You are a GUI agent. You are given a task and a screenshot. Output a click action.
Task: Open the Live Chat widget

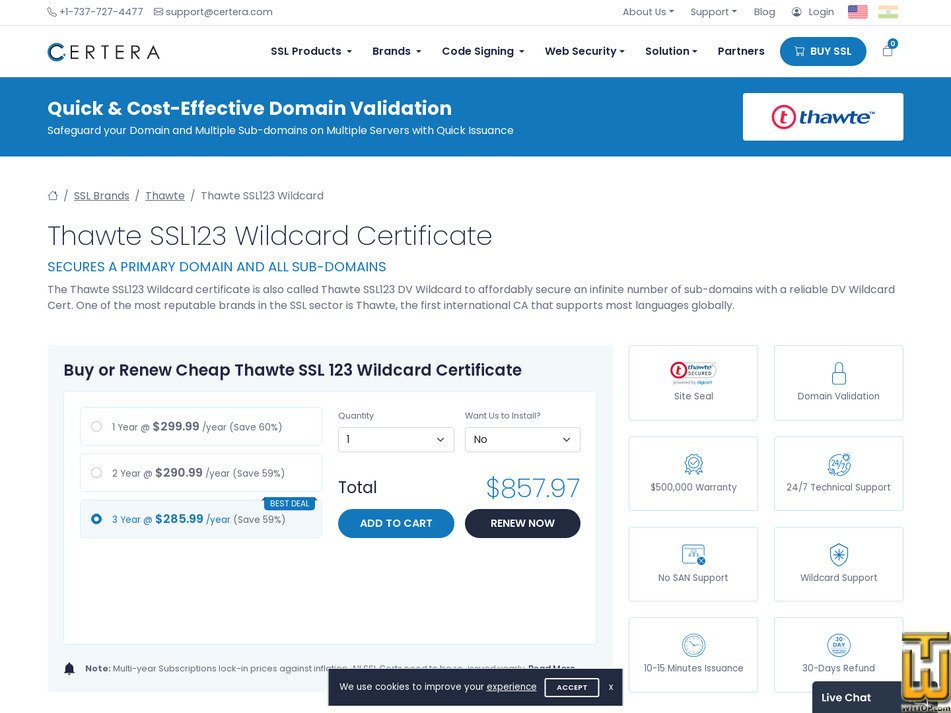(x=846, y=697)
